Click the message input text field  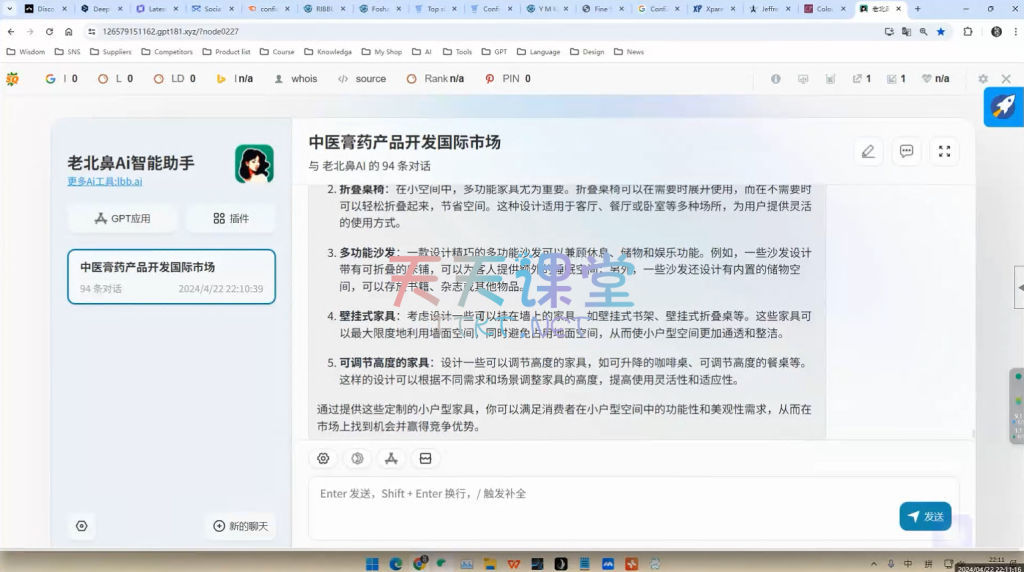click(x=600, y=494)
